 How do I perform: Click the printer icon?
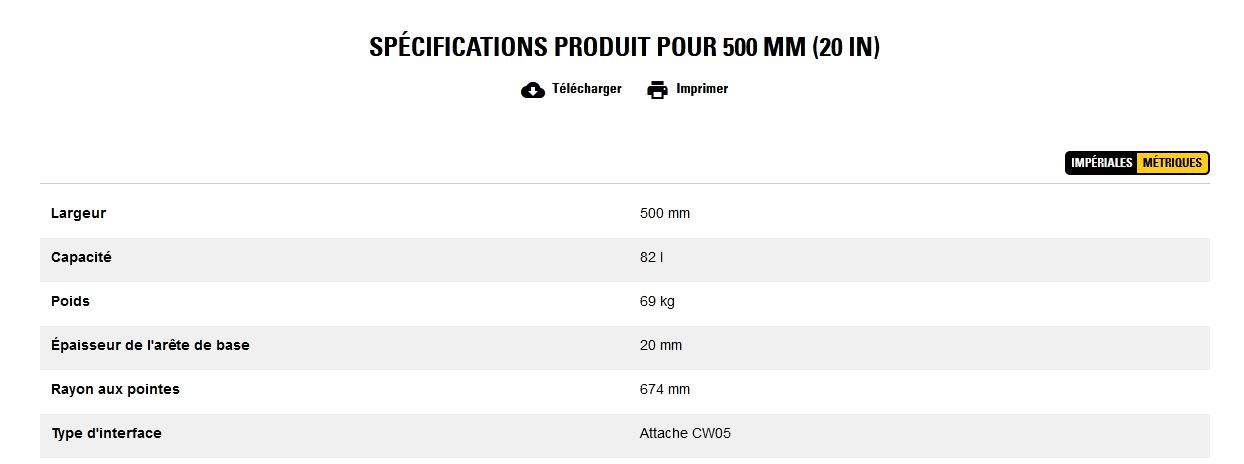[x=657, y=90]
